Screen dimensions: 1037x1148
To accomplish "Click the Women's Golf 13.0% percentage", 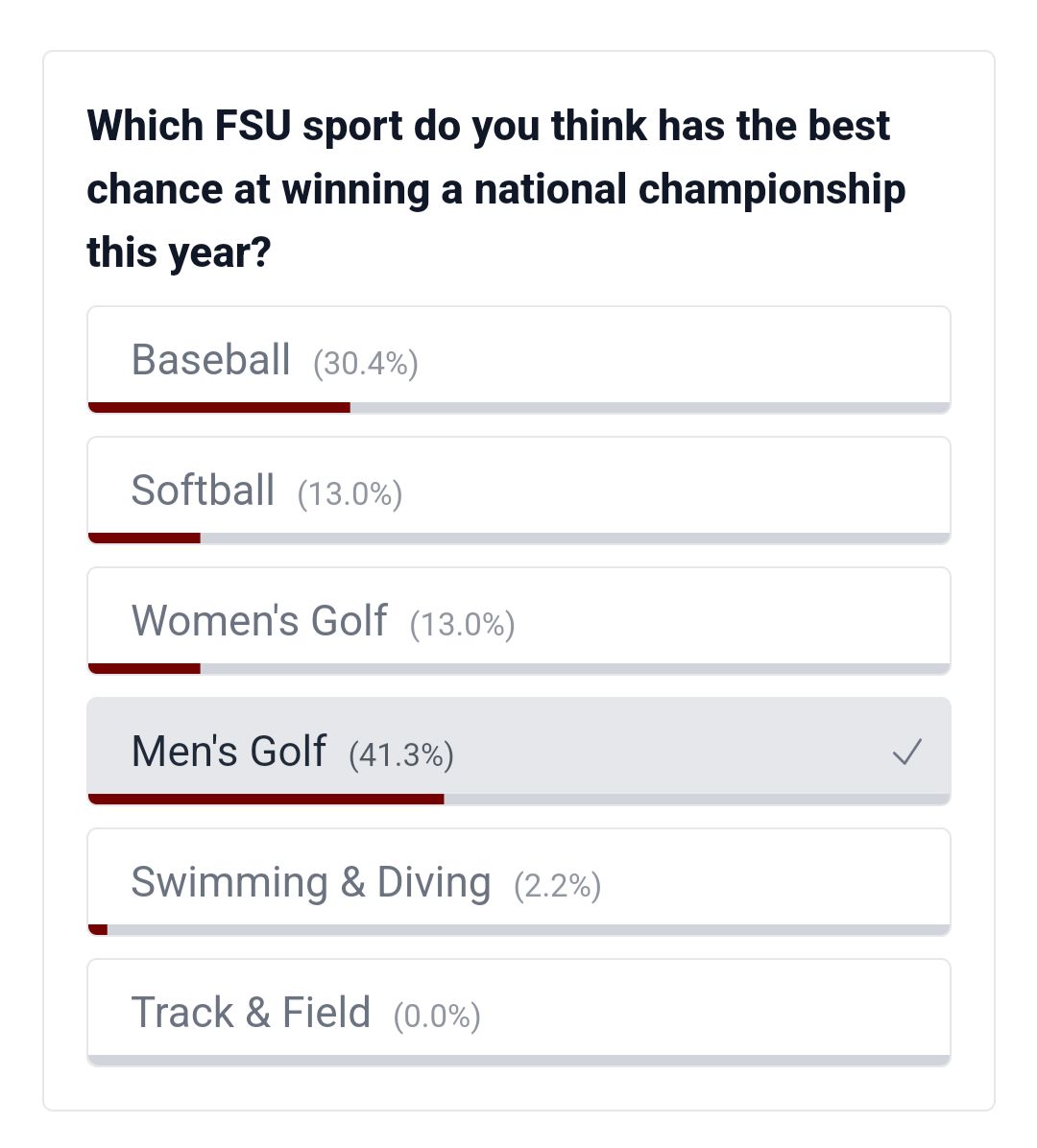I will pyautogui.click(x=462, y=625).
